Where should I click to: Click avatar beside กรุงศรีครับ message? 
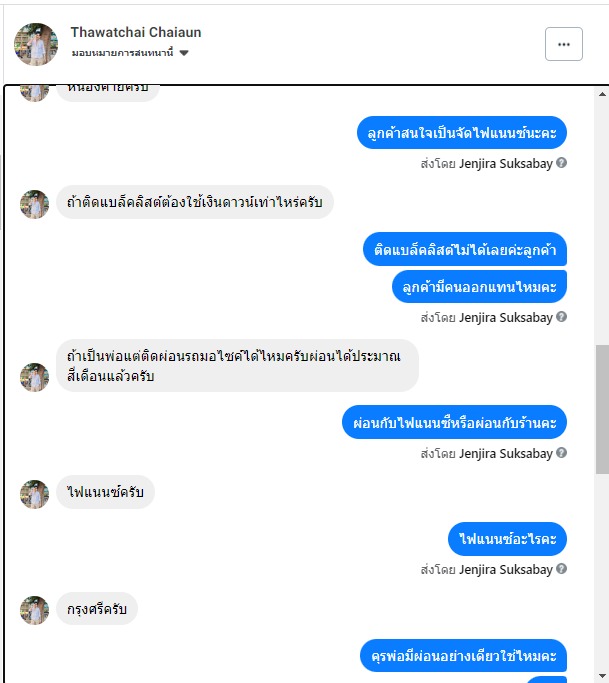click(34, 610)
